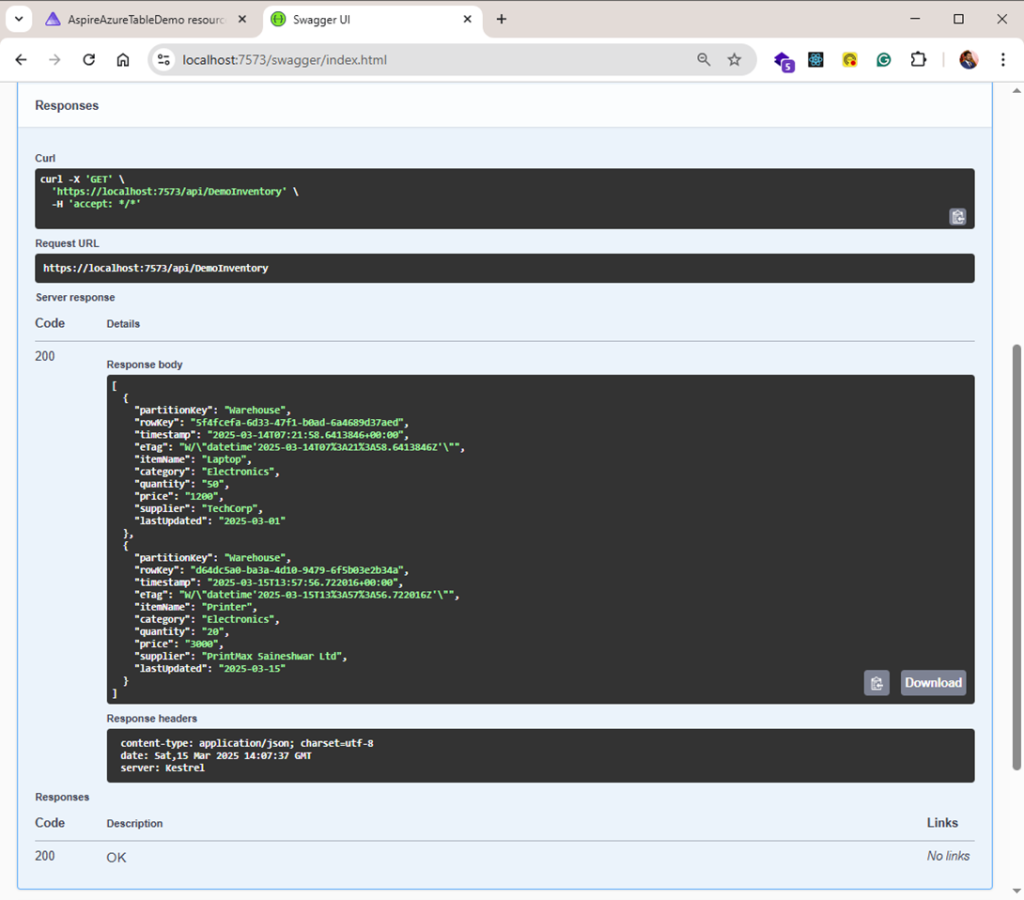The height and width of the screenshot is (900, 1024).
Task: Click the yellow extension icon
Action: [849, 60]
